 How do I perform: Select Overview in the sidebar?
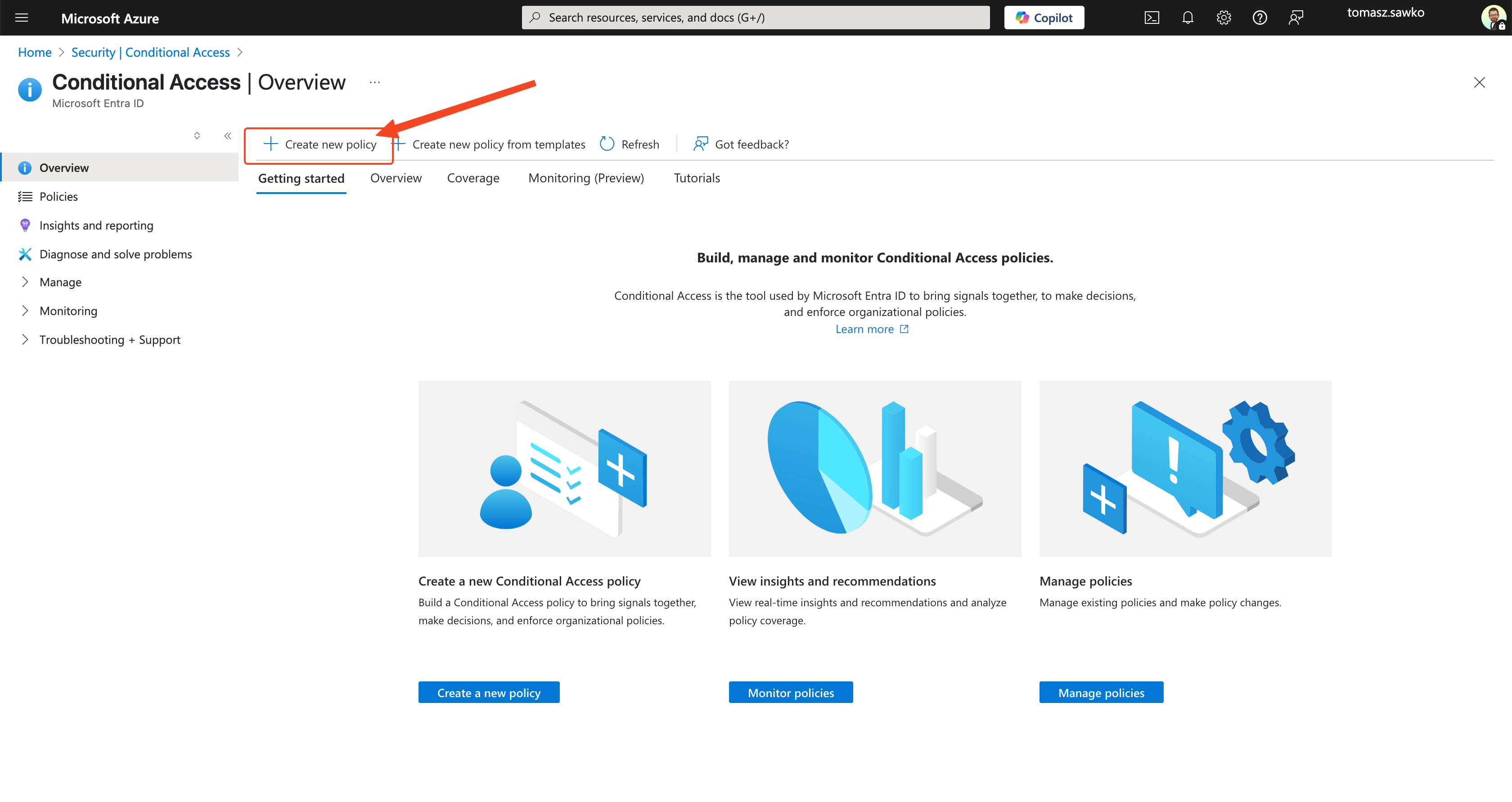[x=120, y=167]
